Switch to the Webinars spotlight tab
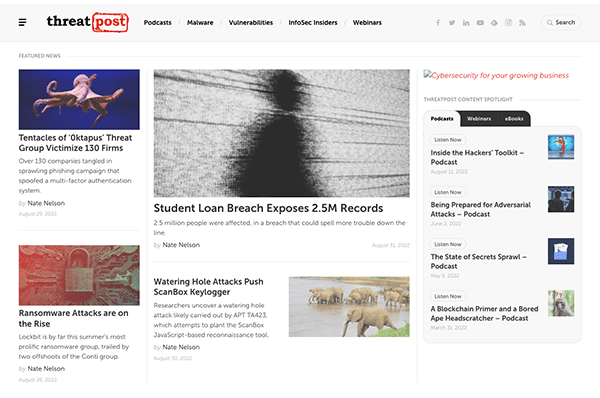The height and width of the screenshot is (398, 600). click(479, 119)
